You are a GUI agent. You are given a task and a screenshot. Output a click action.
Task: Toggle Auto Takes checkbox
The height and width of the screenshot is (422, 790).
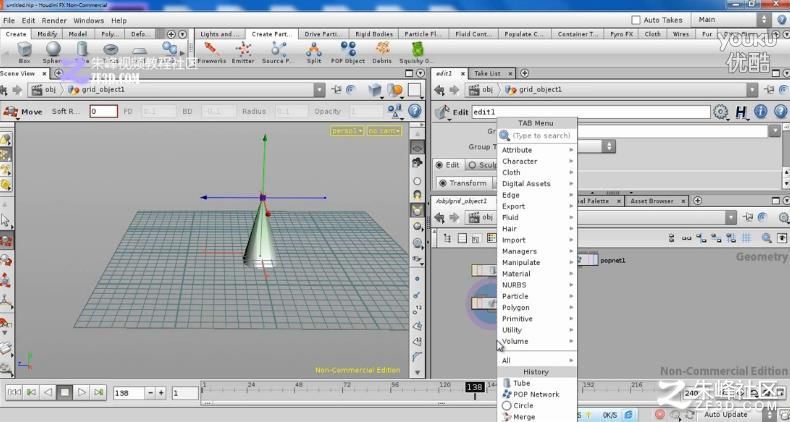coord(636,20)
